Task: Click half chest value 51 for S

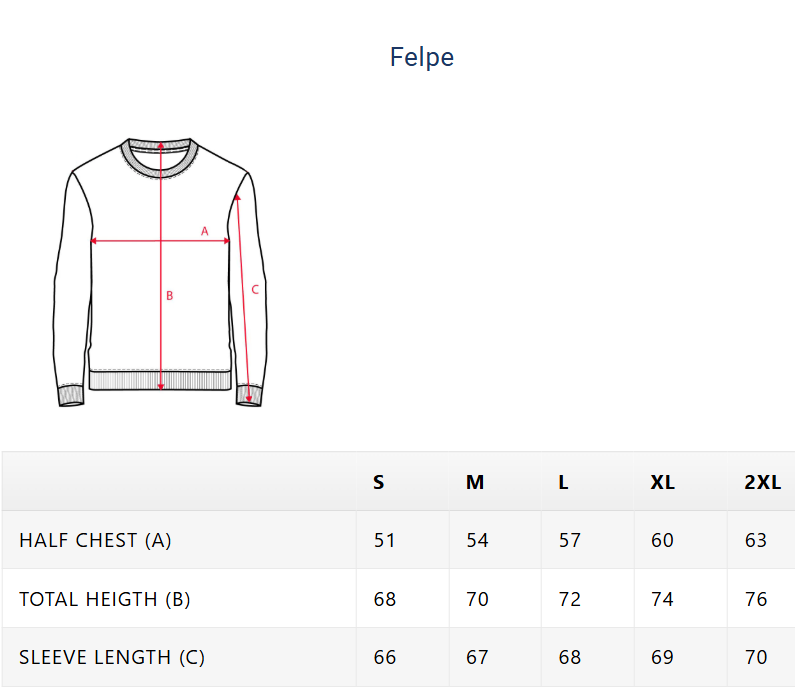Action: 385,540
